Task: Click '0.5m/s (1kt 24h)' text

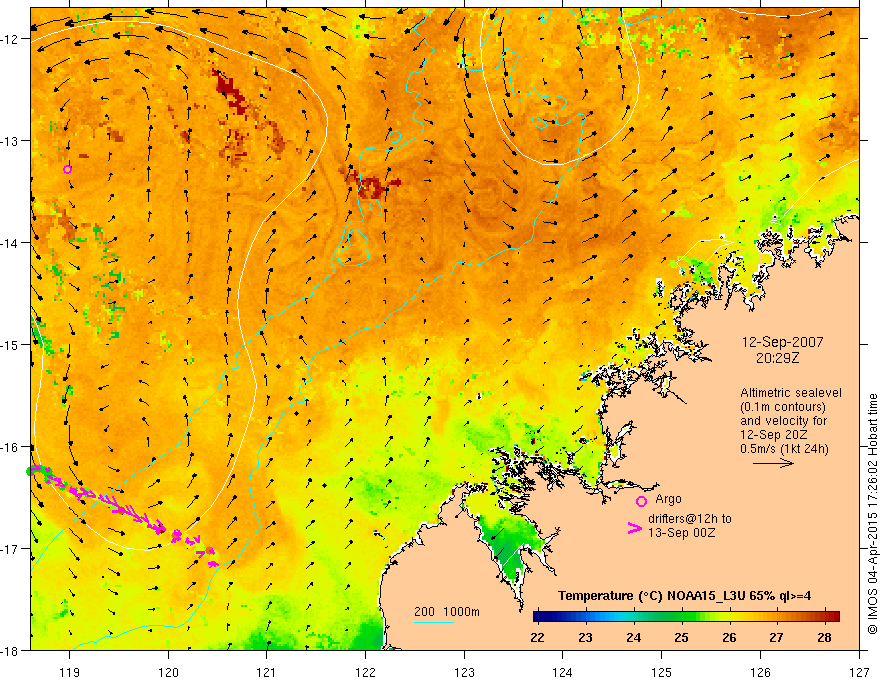Action: [x=784, y=449]
